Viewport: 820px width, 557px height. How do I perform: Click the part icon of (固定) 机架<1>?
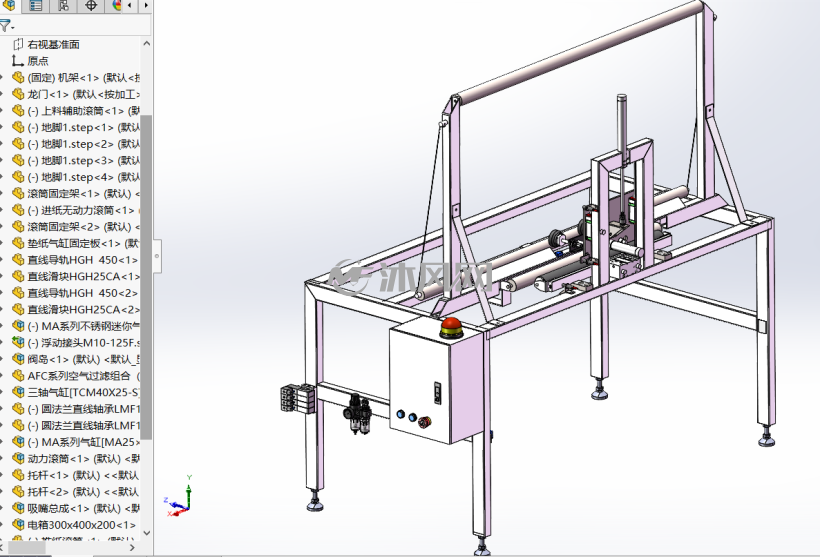[x=18, y=78]
